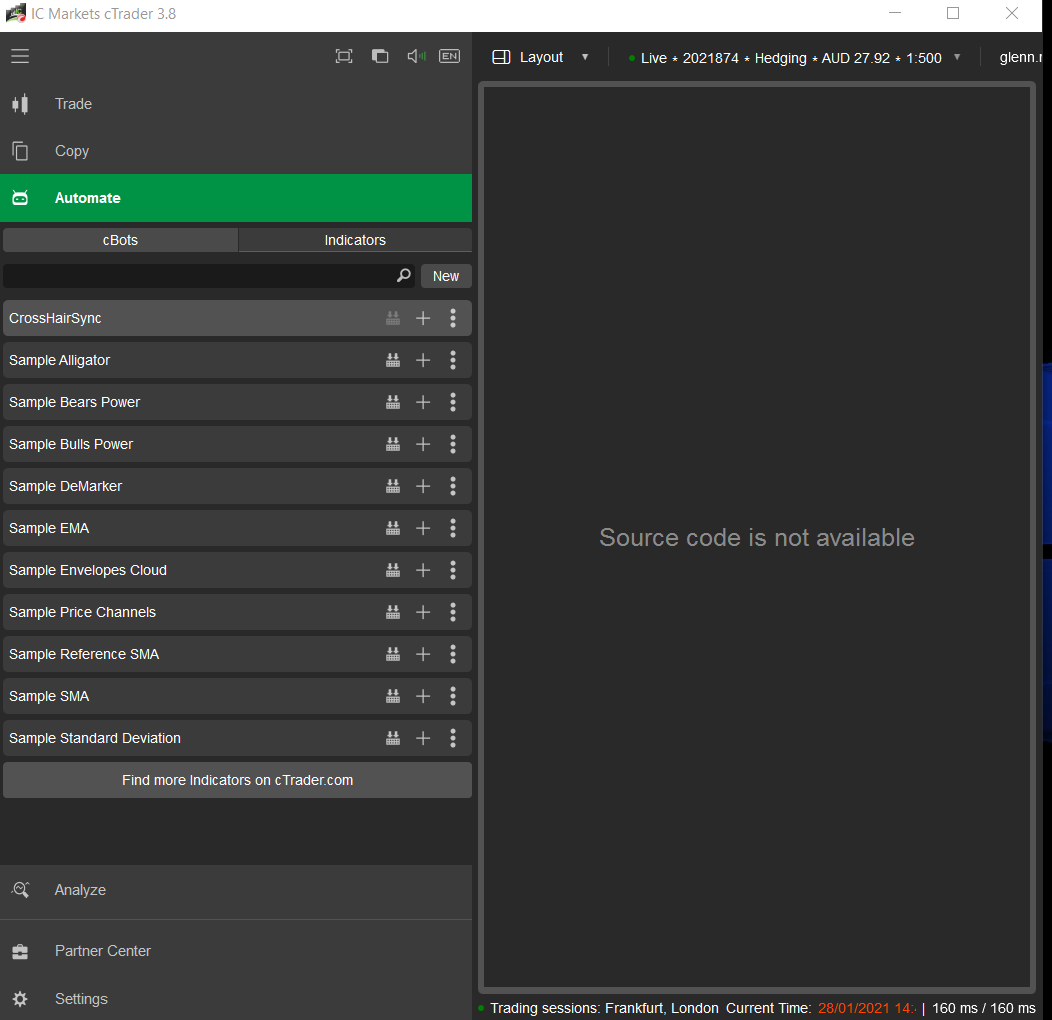This screenshot has height=1020, width=1052.
Task: Switch to the Indicators tab
Action: click(x=355, y=240)
